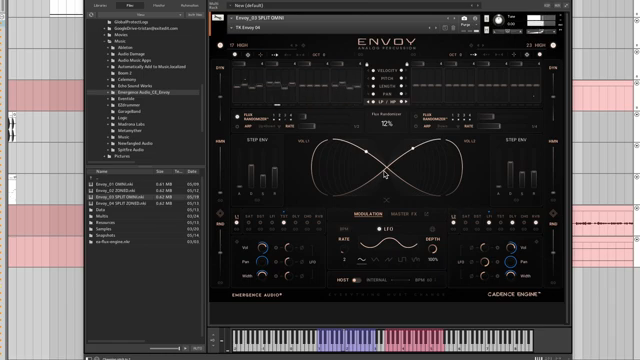Enable the left Flux Randomizer toggle
The width and height of the screenshot is (640, 360).
[237, 117]
